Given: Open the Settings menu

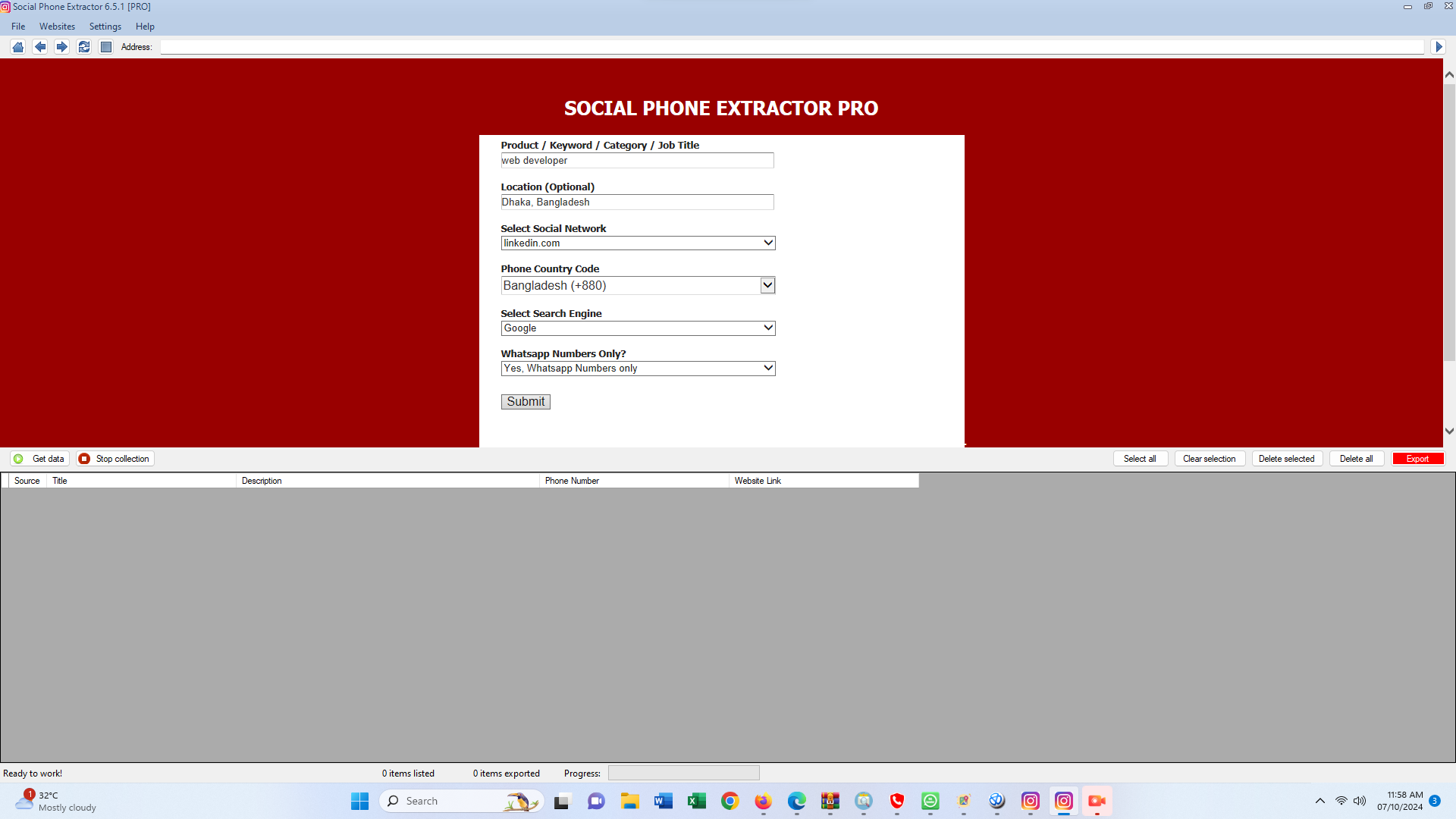Looking at the screenshot, I should tap(105, 27).
